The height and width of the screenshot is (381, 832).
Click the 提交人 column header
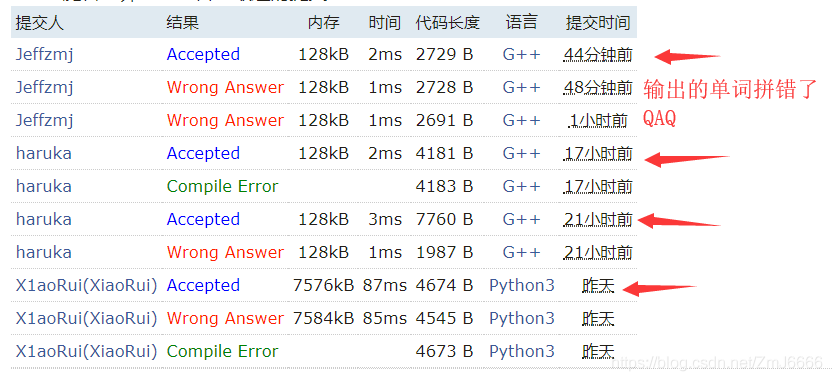pyautogui.click(x=40, y=22)
